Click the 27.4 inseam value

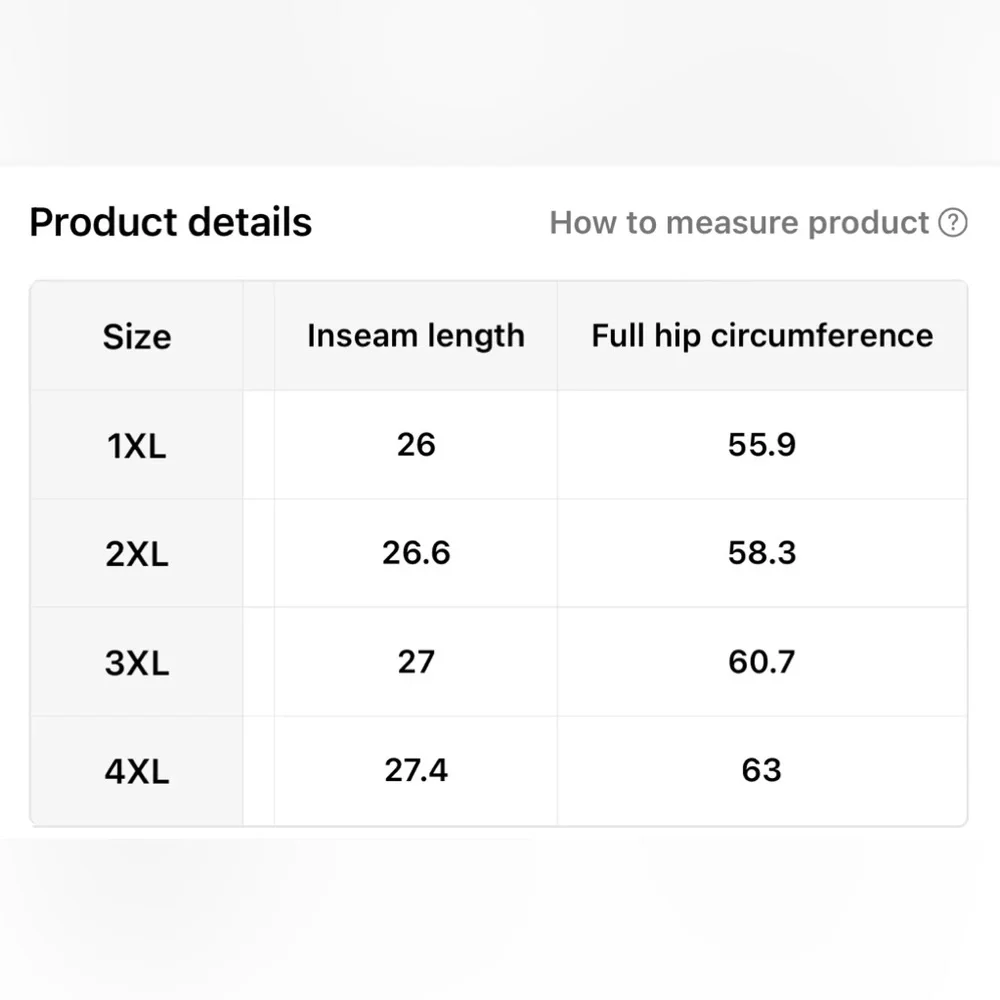pyautogui.click(x=416, y=770)
